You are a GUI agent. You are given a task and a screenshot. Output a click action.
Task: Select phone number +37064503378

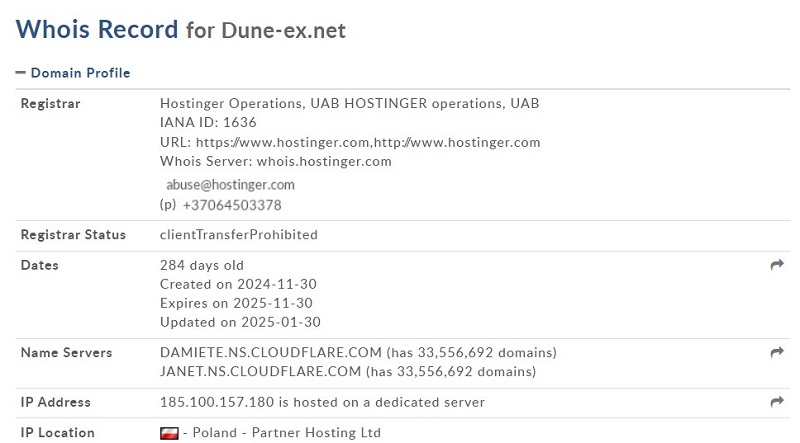pos(232,205)
